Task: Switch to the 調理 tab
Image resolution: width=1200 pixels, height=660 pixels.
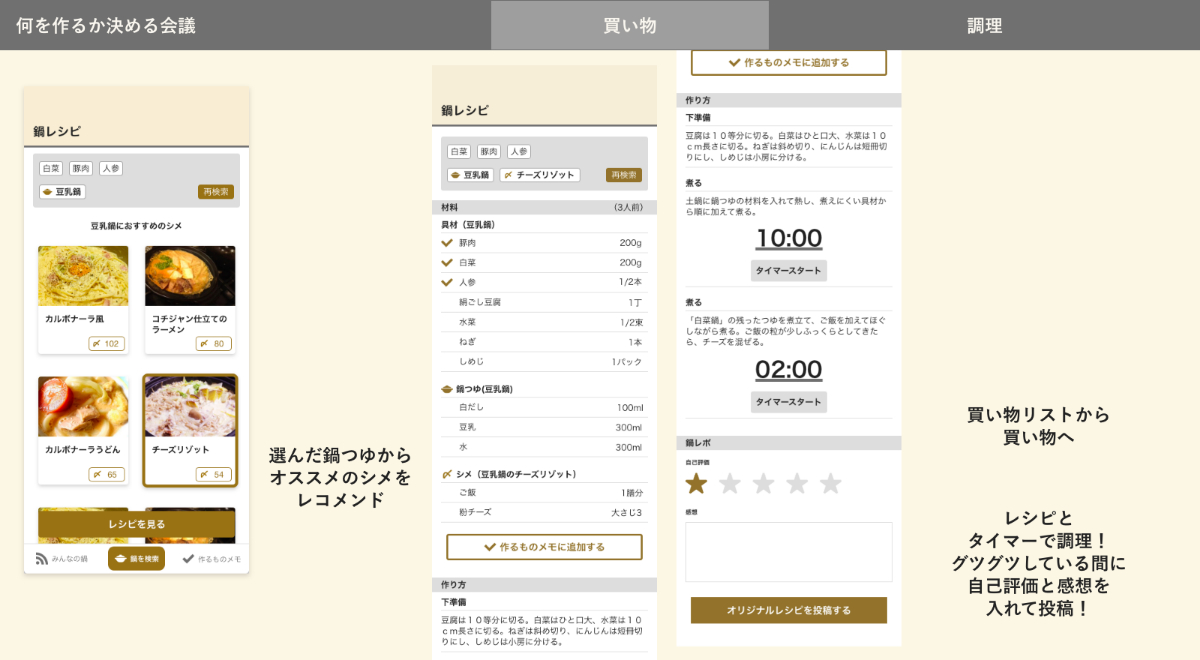Action: coord(984,25)
